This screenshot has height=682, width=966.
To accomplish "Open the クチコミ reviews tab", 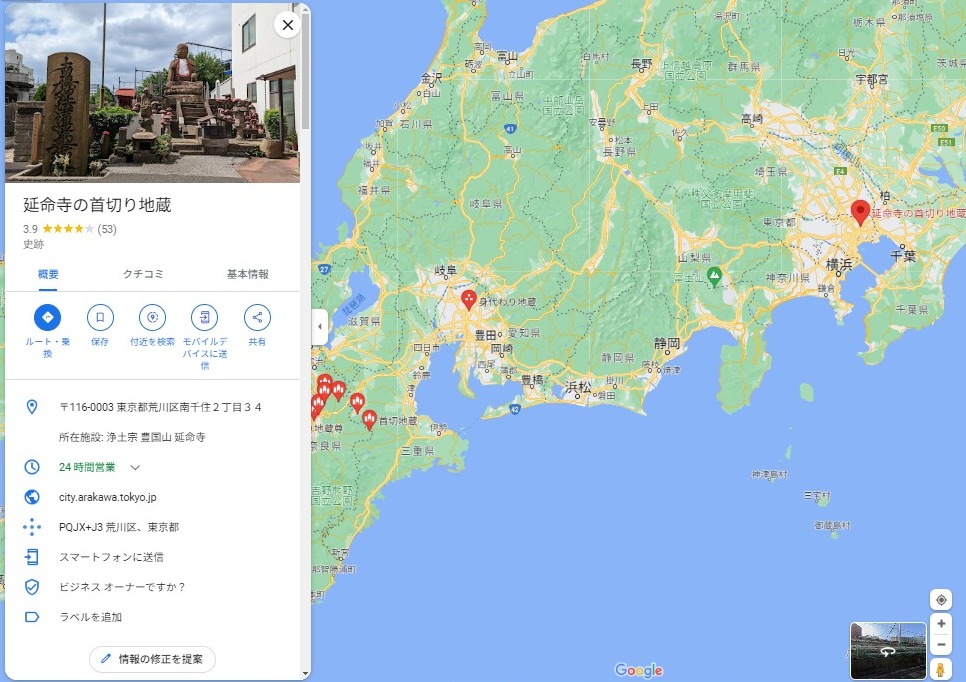I will [x=143, y=274].
